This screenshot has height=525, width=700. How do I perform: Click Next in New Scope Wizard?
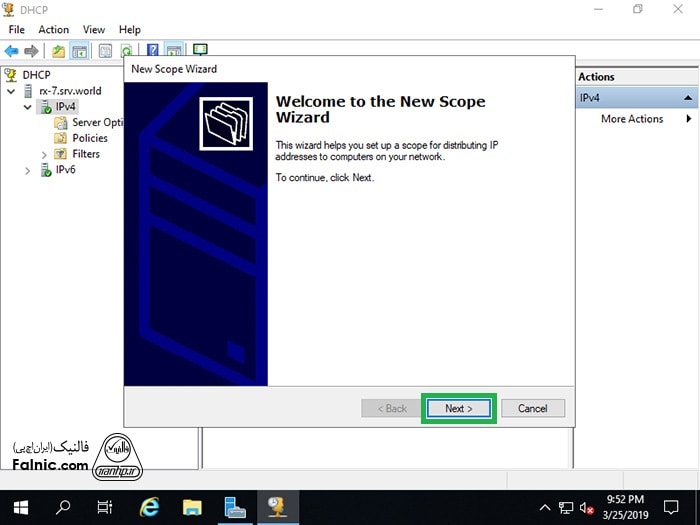pos(458,408)
